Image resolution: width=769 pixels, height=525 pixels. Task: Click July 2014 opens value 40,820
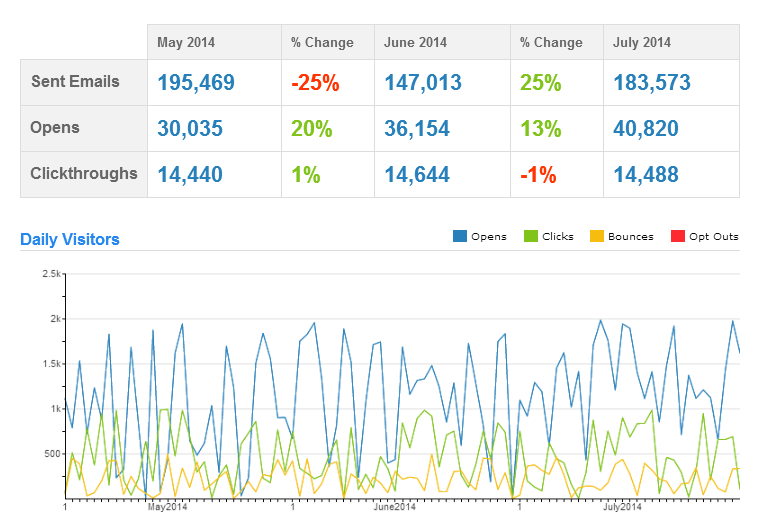[646, 129]
